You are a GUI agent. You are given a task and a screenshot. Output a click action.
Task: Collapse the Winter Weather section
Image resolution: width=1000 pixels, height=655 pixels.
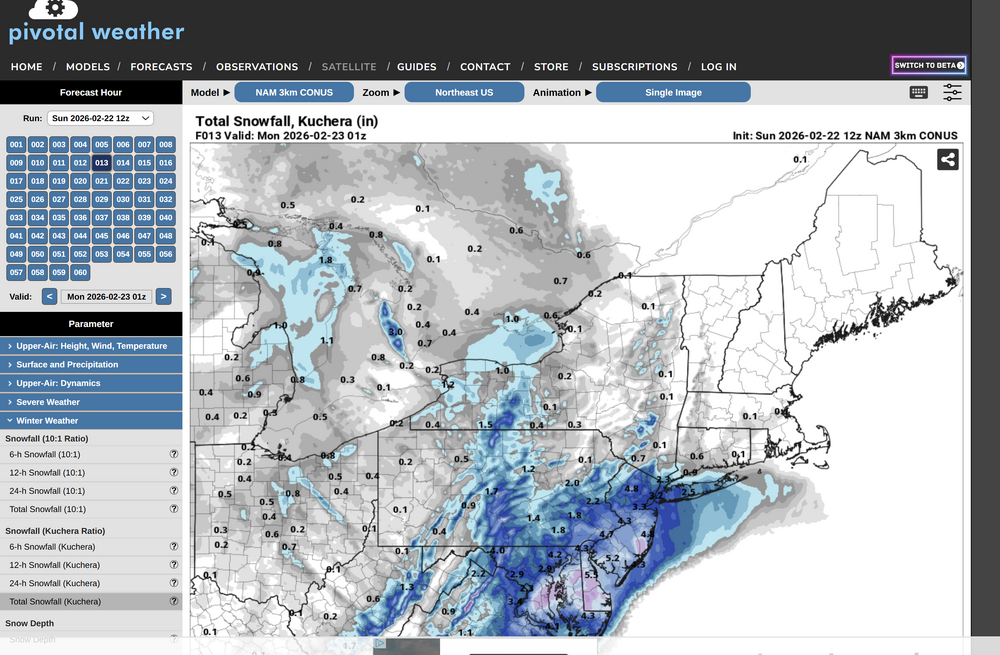[x=91, y=421]
